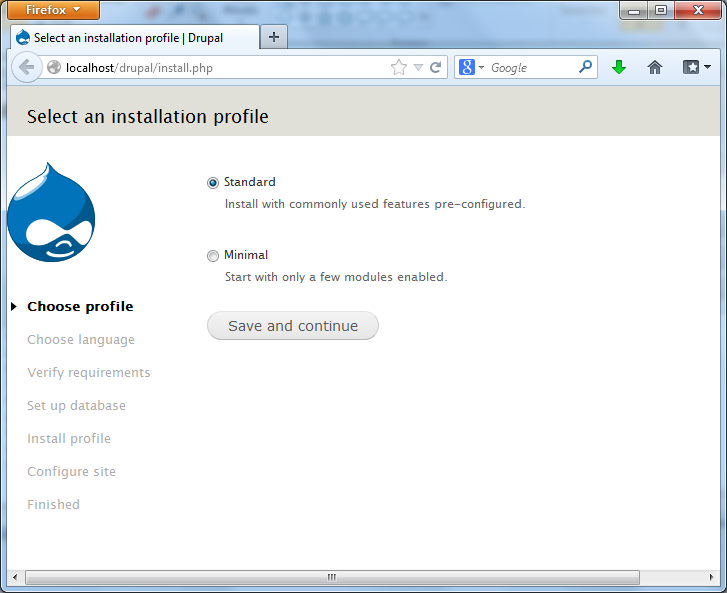
Task: Open a new tab with plus button
Action: coord(274,37)
